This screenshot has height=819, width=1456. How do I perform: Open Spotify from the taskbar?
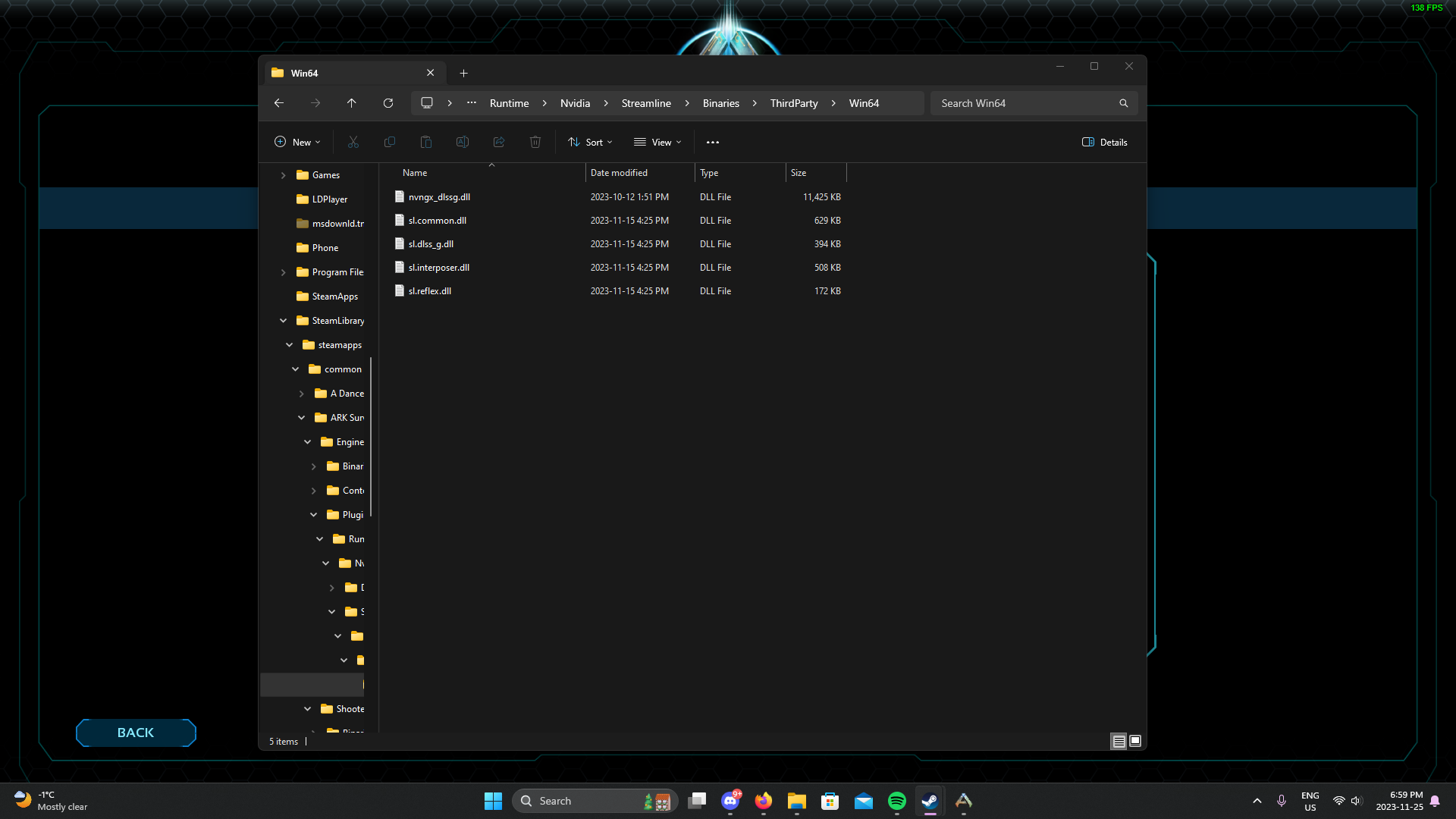pyautogui.click(x=896, y=801)
